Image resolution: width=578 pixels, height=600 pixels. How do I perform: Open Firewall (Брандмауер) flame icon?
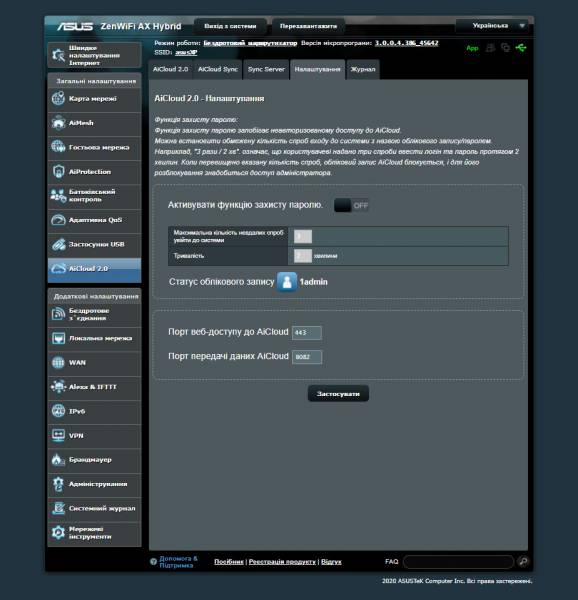[x=58, y=460]
